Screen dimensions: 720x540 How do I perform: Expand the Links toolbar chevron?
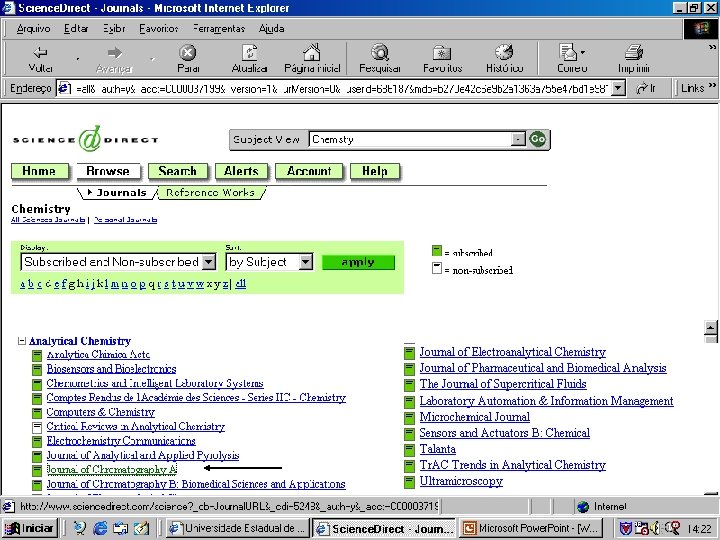click(x=712, y=85)
